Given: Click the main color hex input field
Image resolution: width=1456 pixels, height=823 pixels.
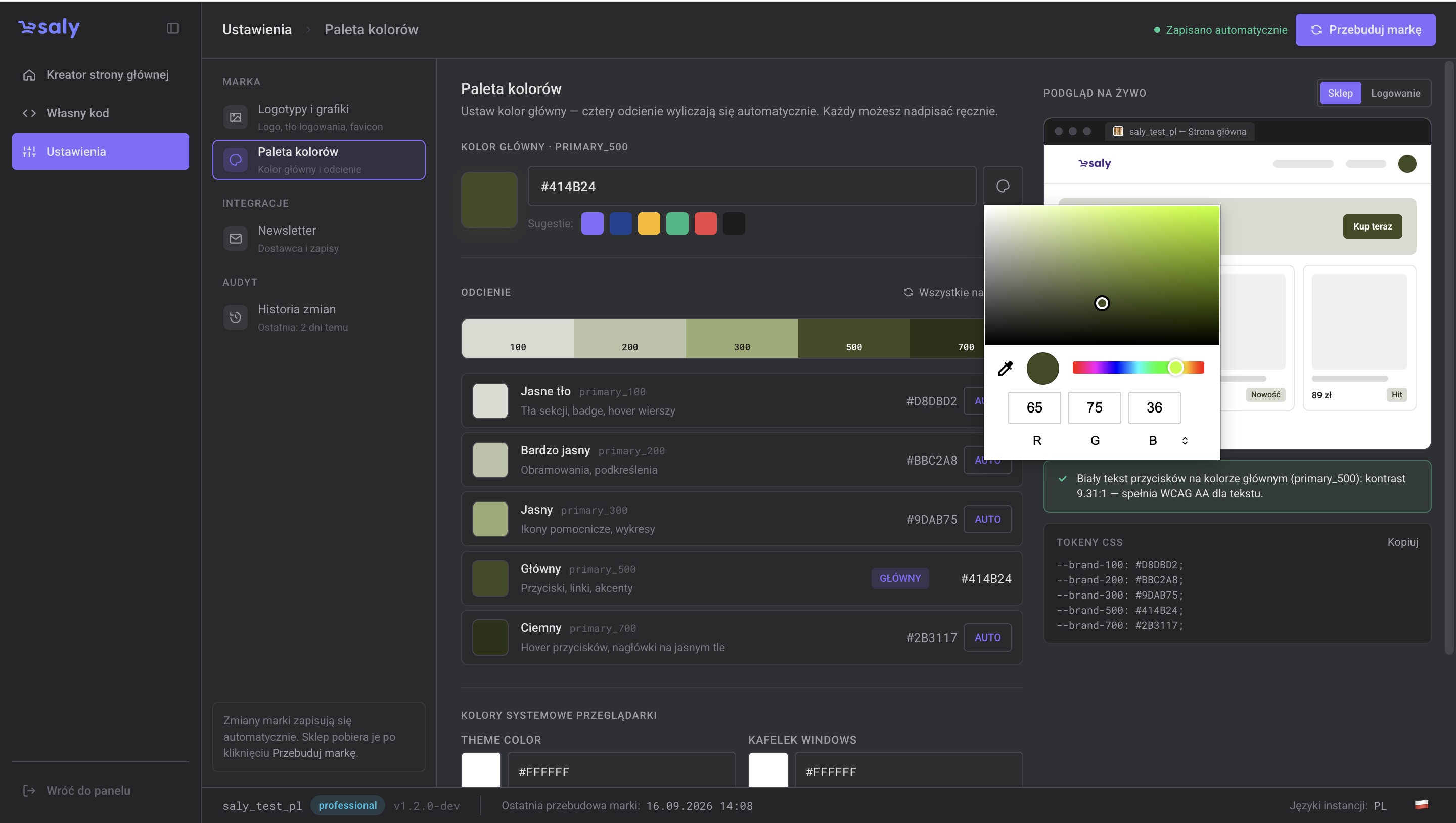Looking at the screenshot, I should 752,186.
